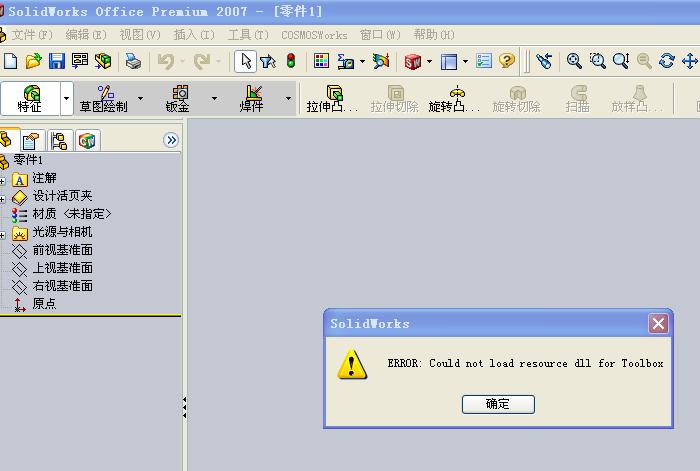Click the New document icon
The height and width of the screenshot is (471, 700).
pyautogui.click(x=10, y=61)
